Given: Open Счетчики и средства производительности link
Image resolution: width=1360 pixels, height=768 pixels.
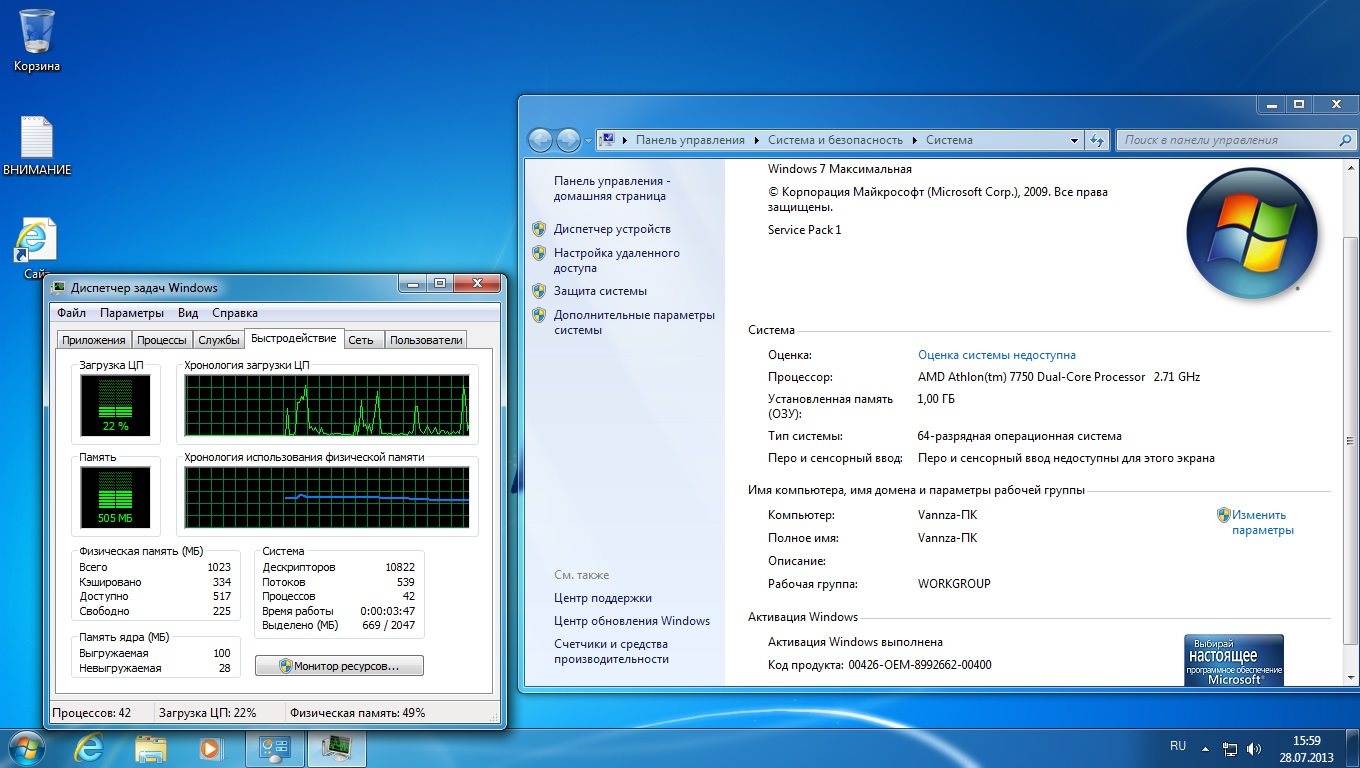Looking at the screenshot, I should pos(611,651).
